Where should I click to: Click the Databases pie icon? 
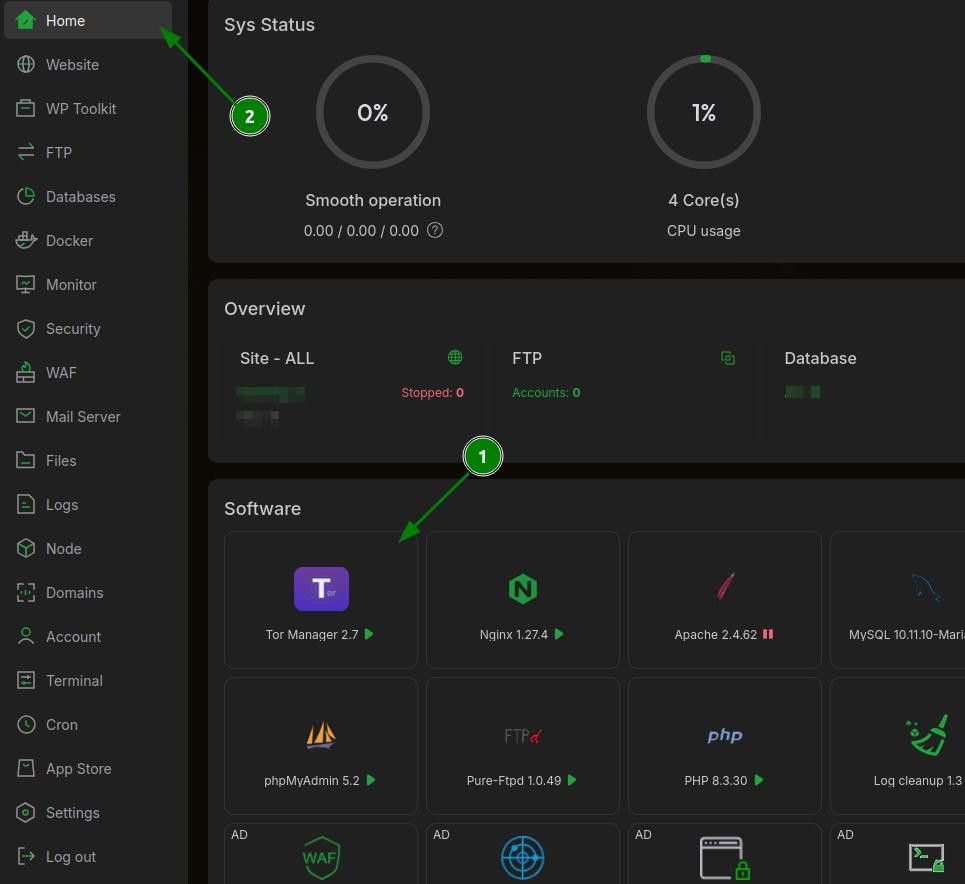click(x=25, y=196)
